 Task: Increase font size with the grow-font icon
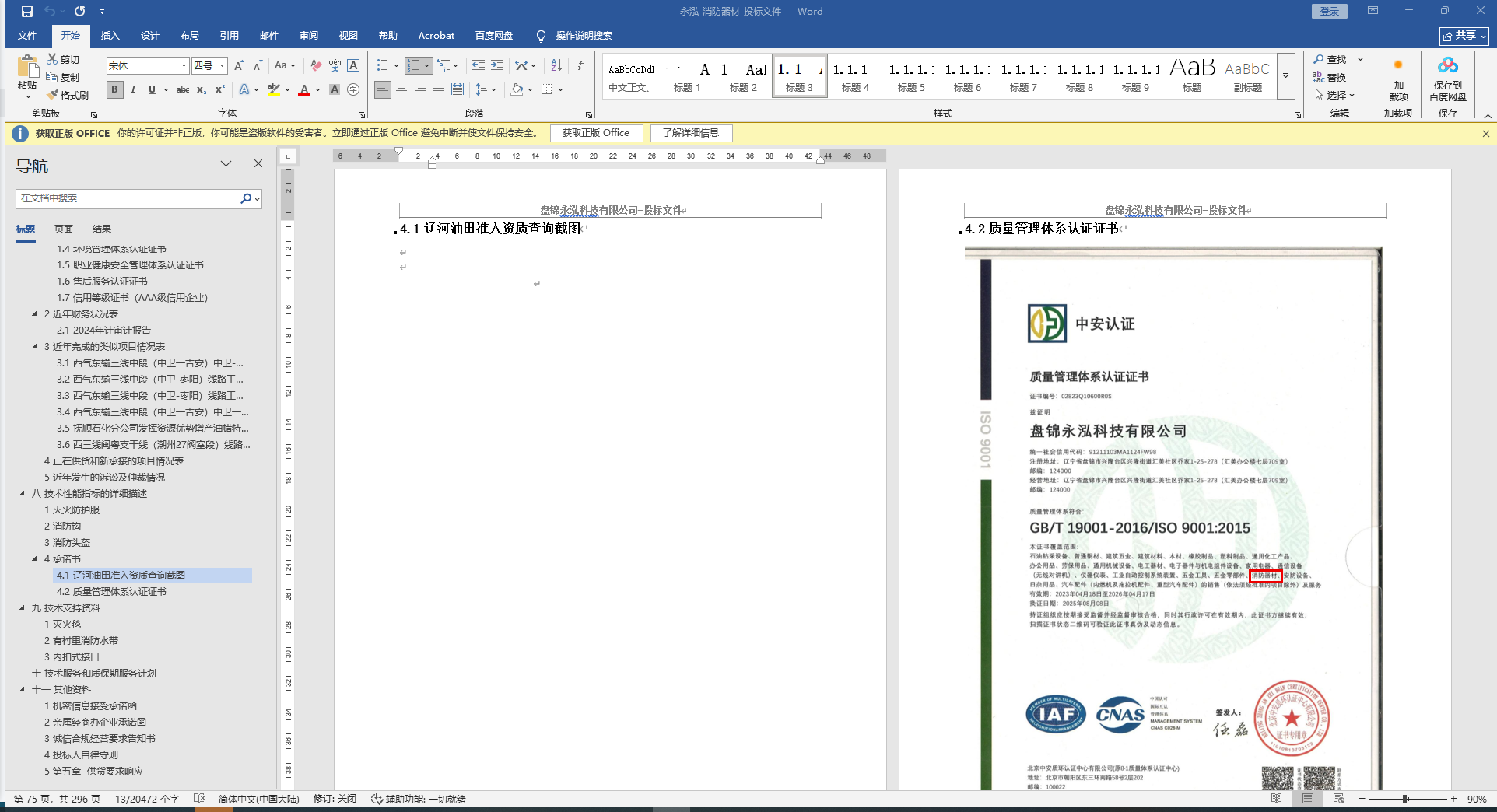239,65
